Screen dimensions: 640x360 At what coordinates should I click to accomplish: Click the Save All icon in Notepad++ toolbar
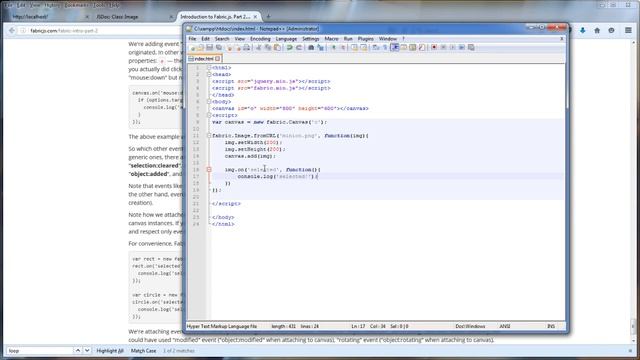click(x=219, y=48)
